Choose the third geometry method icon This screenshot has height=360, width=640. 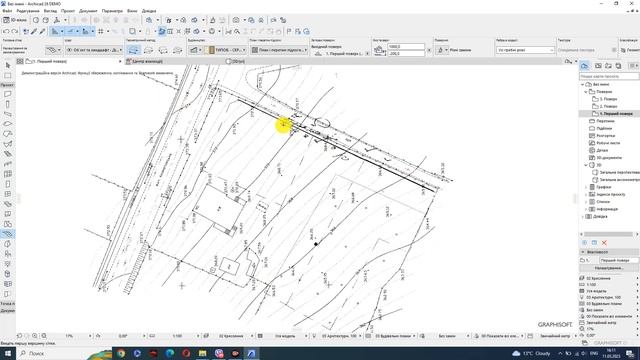click(163, 50)
